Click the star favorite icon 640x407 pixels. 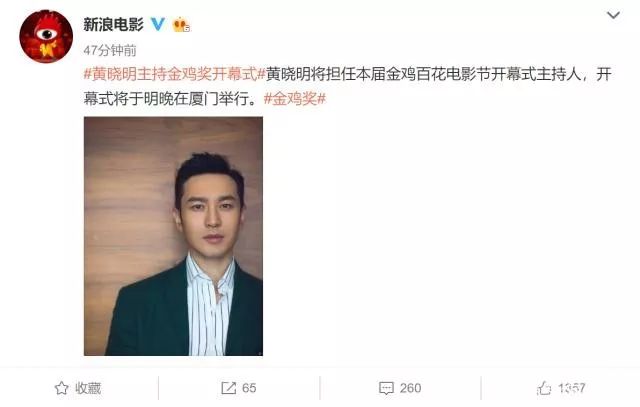pyautogui.click(x=62, y=388)
